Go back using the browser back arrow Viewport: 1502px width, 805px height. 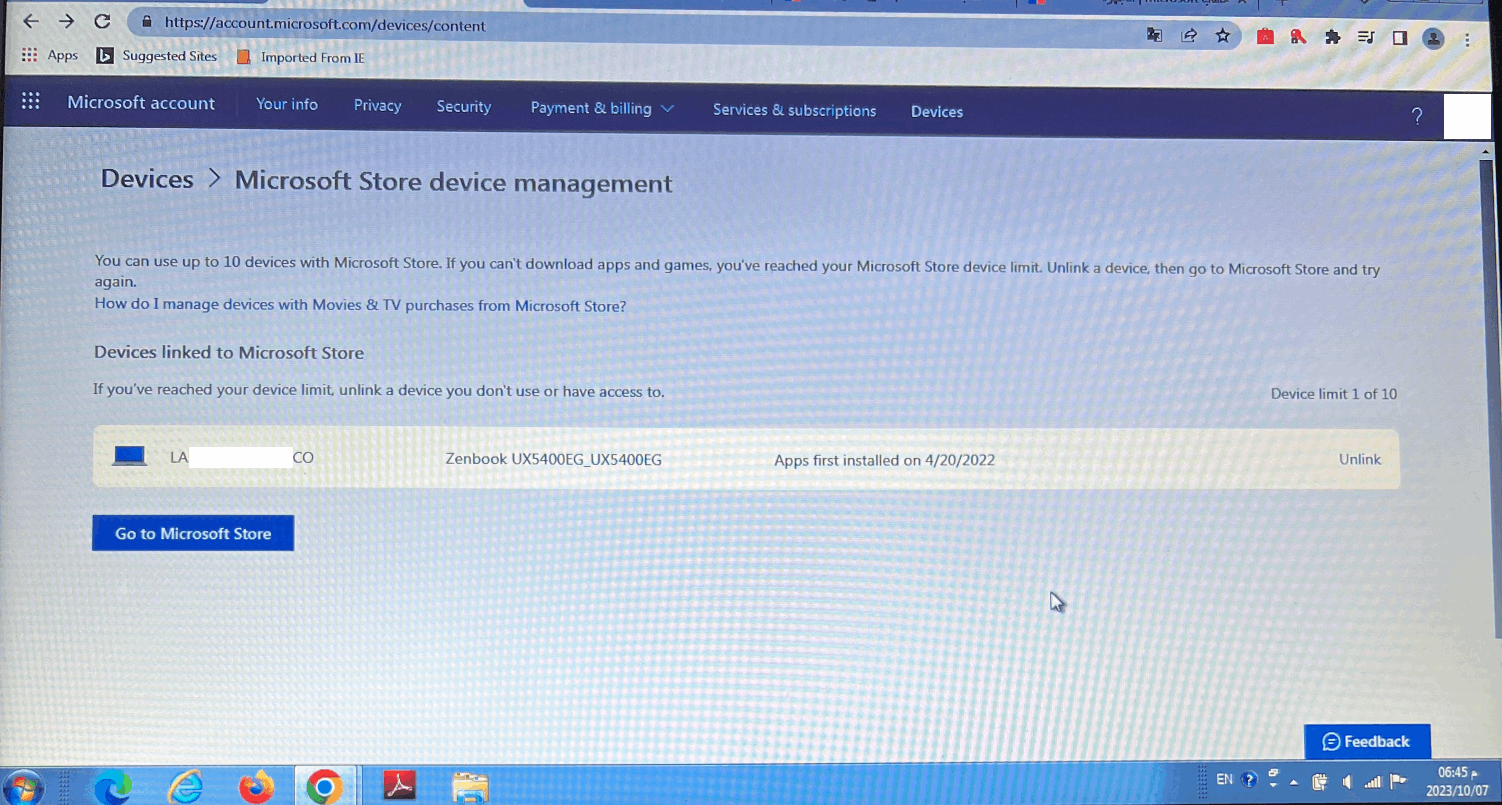31,21
